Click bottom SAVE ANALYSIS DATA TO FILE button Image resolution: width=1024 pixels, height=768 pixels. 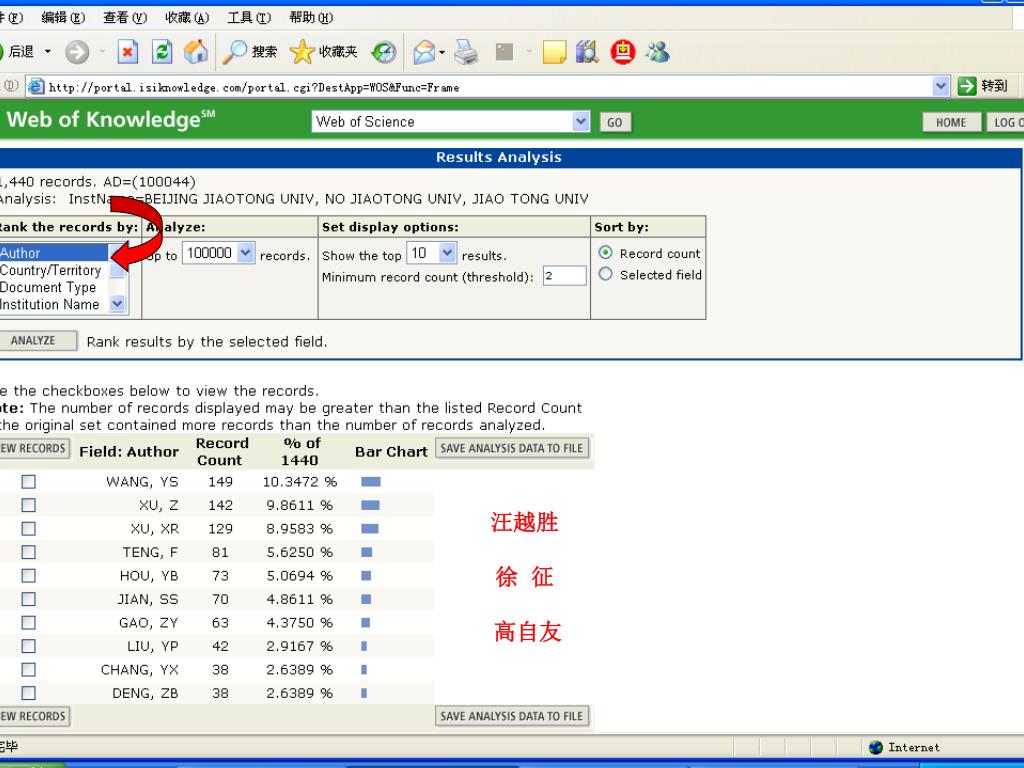[x=511, y=716]
